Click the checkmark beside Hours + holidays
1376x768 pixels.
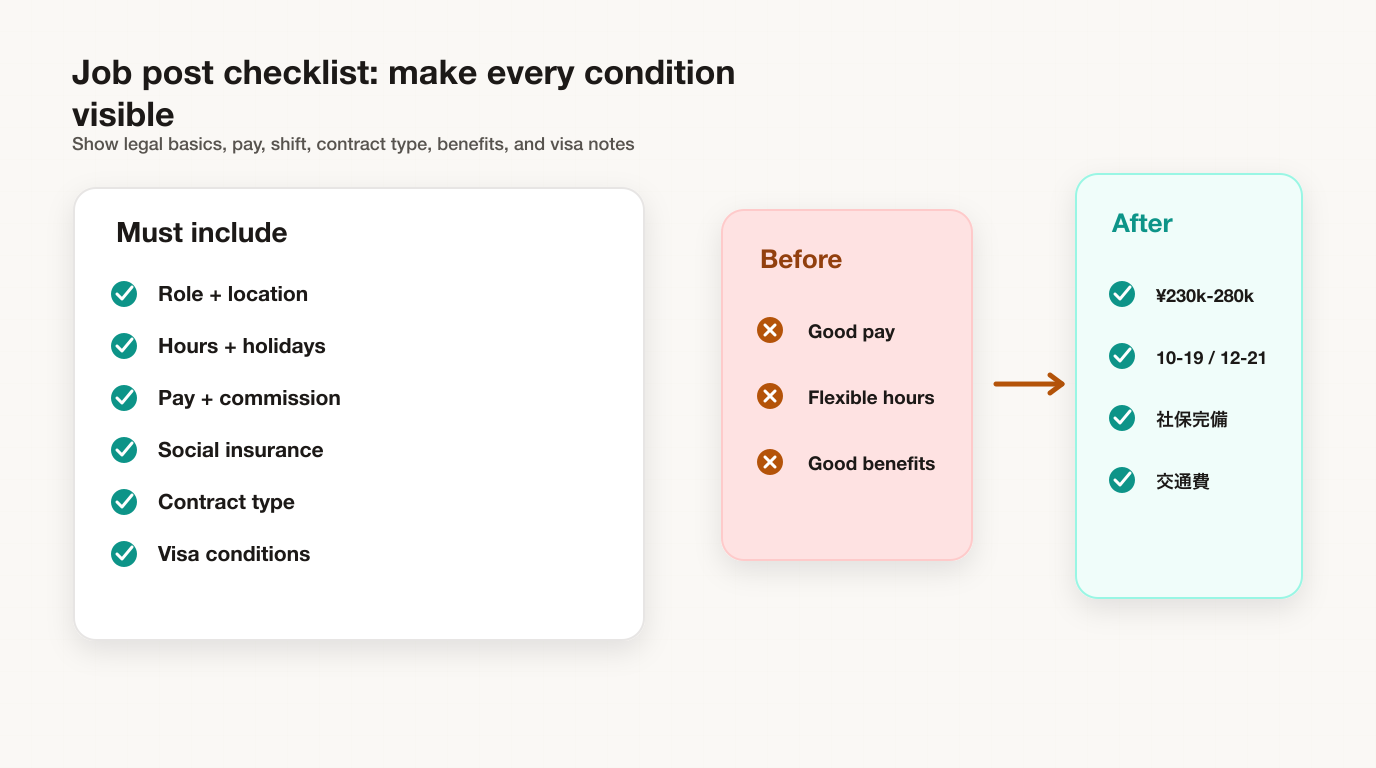coord(124,346)
